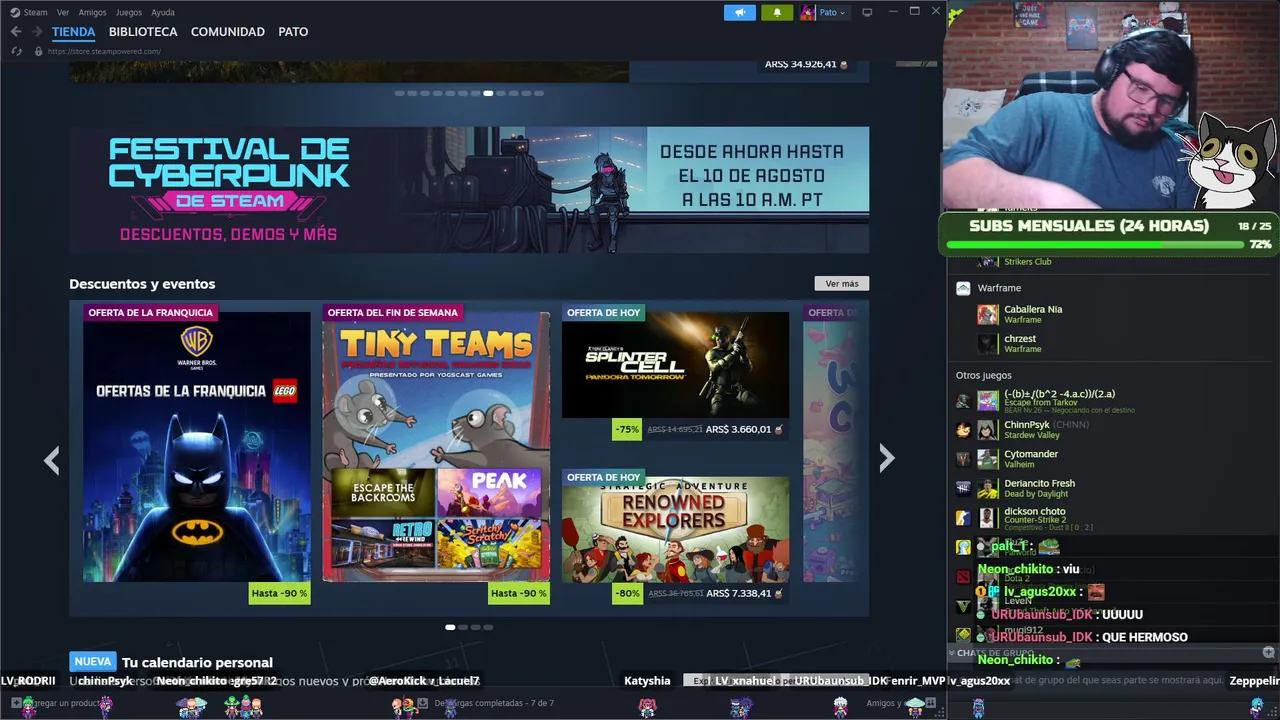
Task: Click the store URL address field
Action: 104,51
